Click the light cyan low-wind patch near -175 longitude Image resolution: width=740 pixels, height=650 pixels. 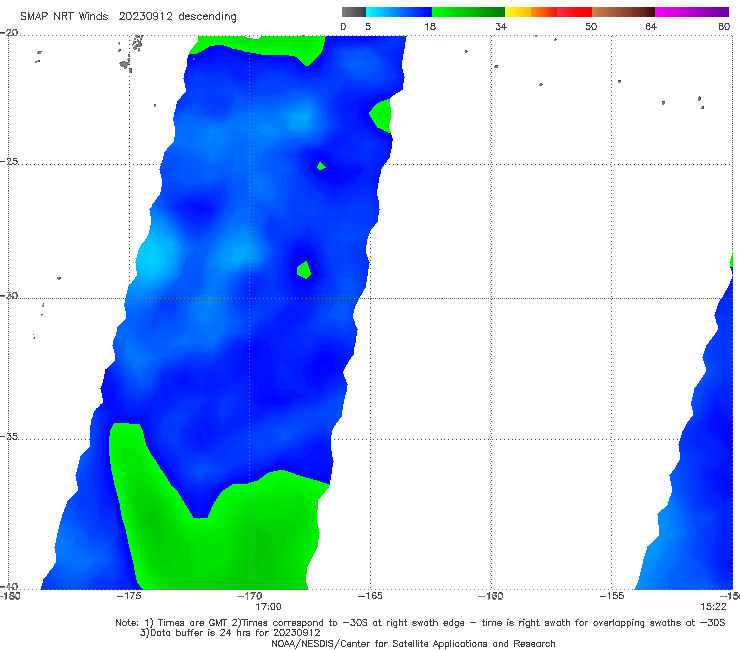153,259
